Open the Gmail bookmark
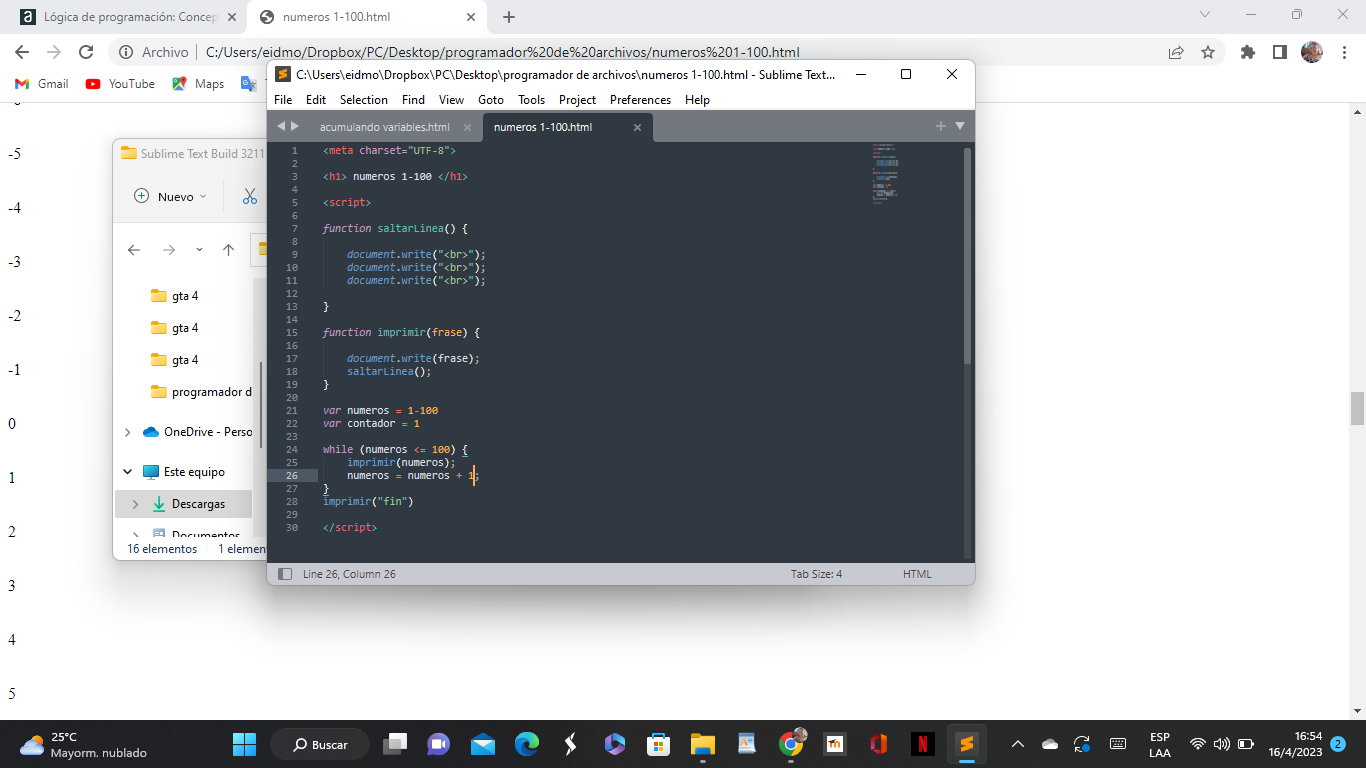This screenshot has width=1366, height=768. (42, 84)
